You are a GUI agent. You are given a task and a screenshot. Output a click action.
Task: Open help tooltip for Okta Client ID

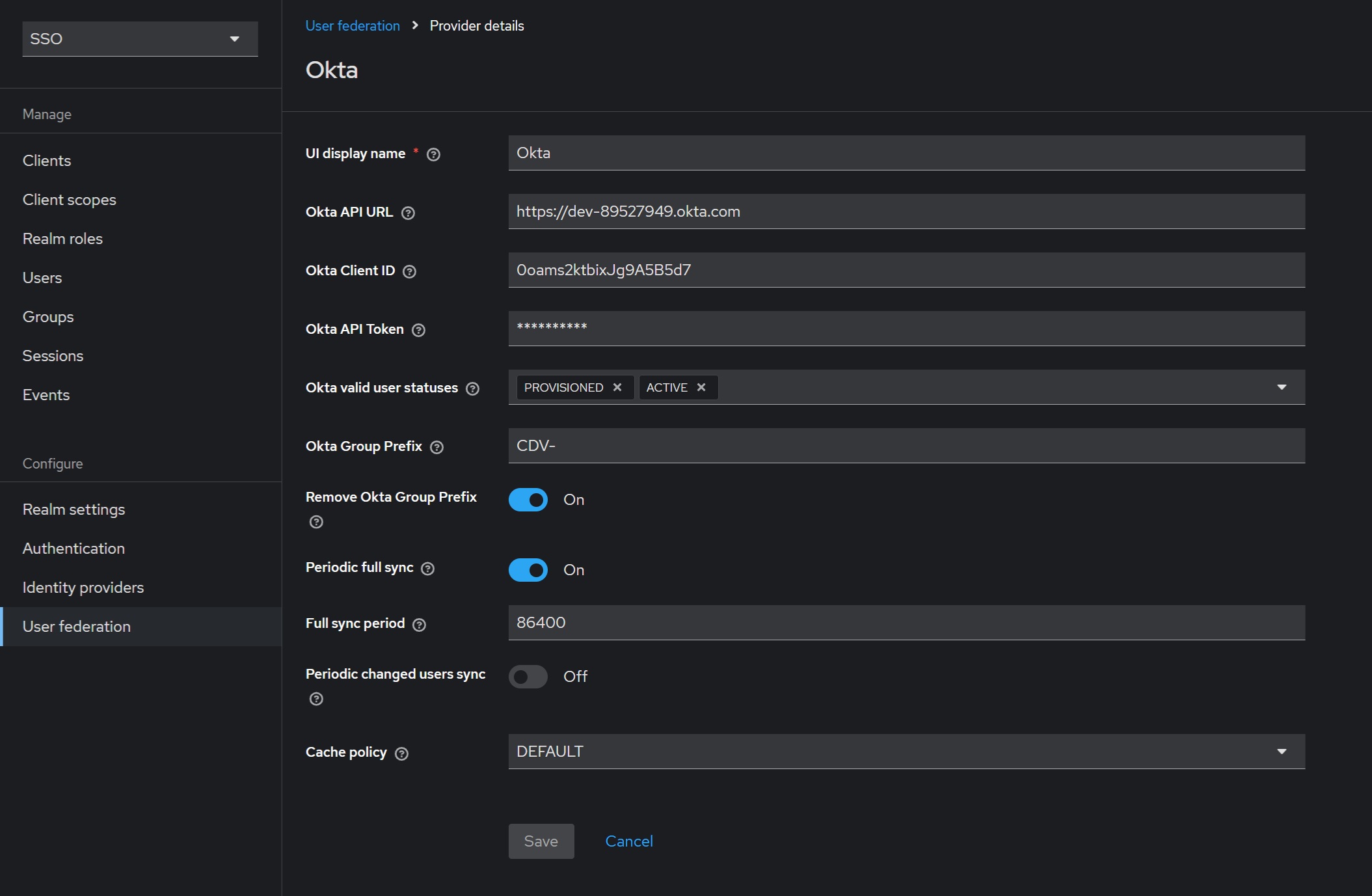pos(409,271)
